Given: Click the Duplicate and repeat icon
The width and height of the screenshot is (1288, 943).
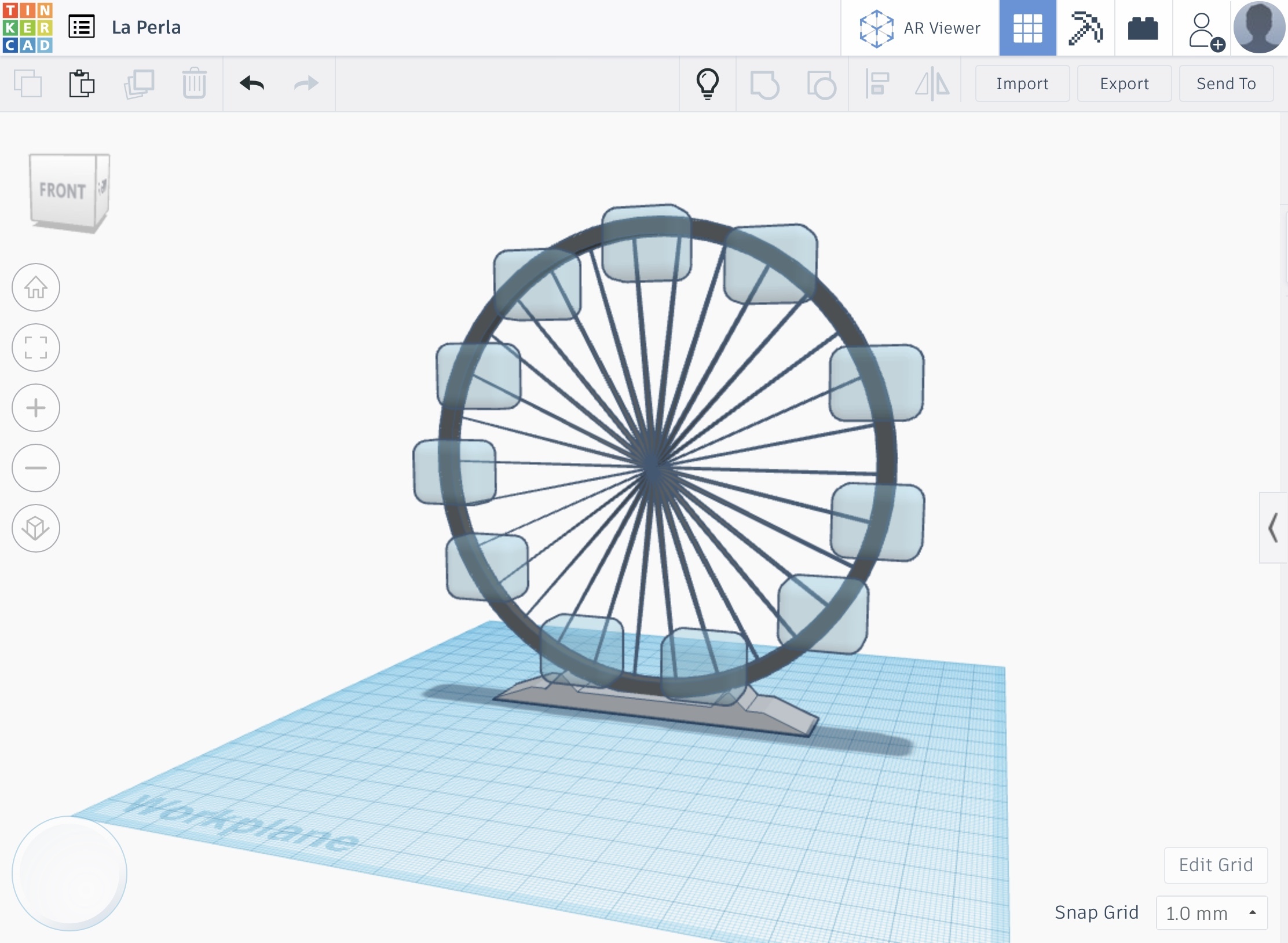Looking at the screenshot, I should (x=139, y=83).
